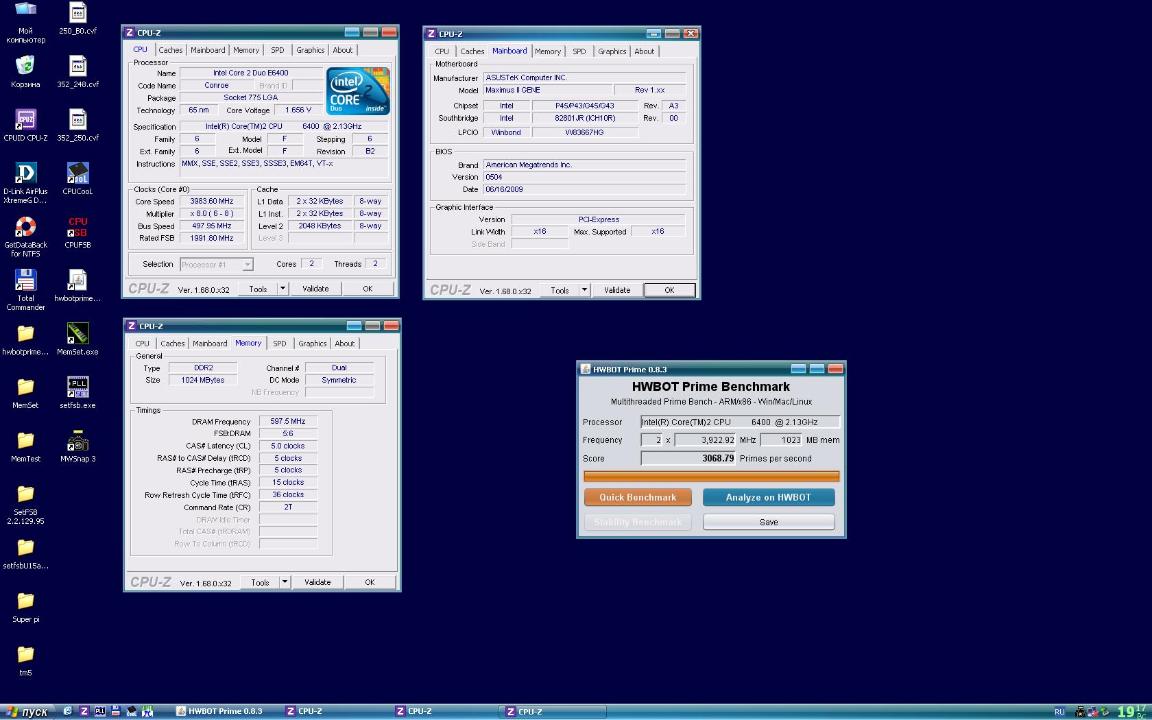Click the BIOS Date value 06/18/2009
The width and height of the screenshot is (1152, 720).
[584, 190]
